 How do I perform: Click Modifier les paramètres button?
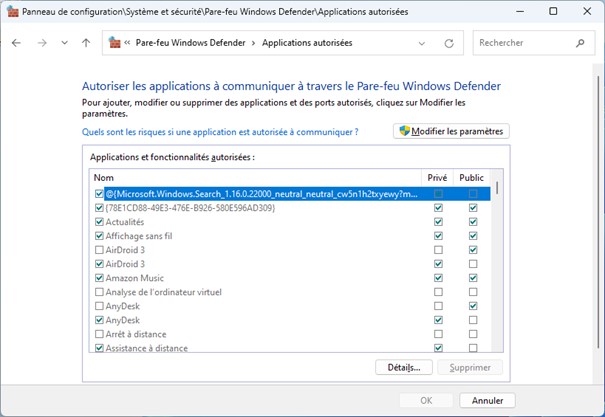(452, 131)
